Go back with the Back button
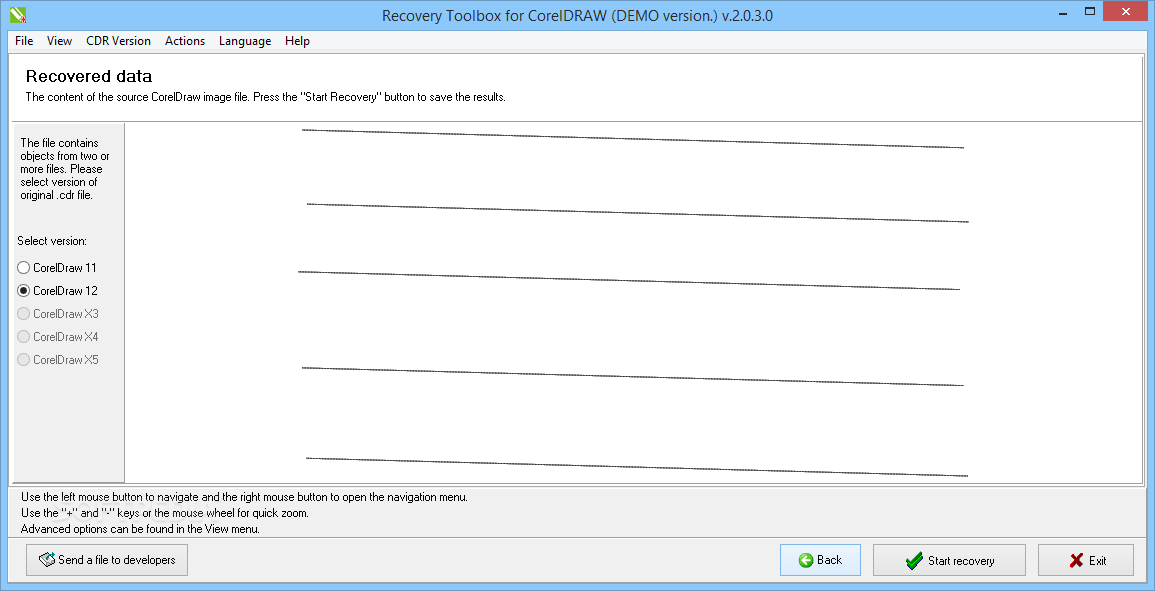This screenshot has width=1155, height=591. [x=820, y=560]
